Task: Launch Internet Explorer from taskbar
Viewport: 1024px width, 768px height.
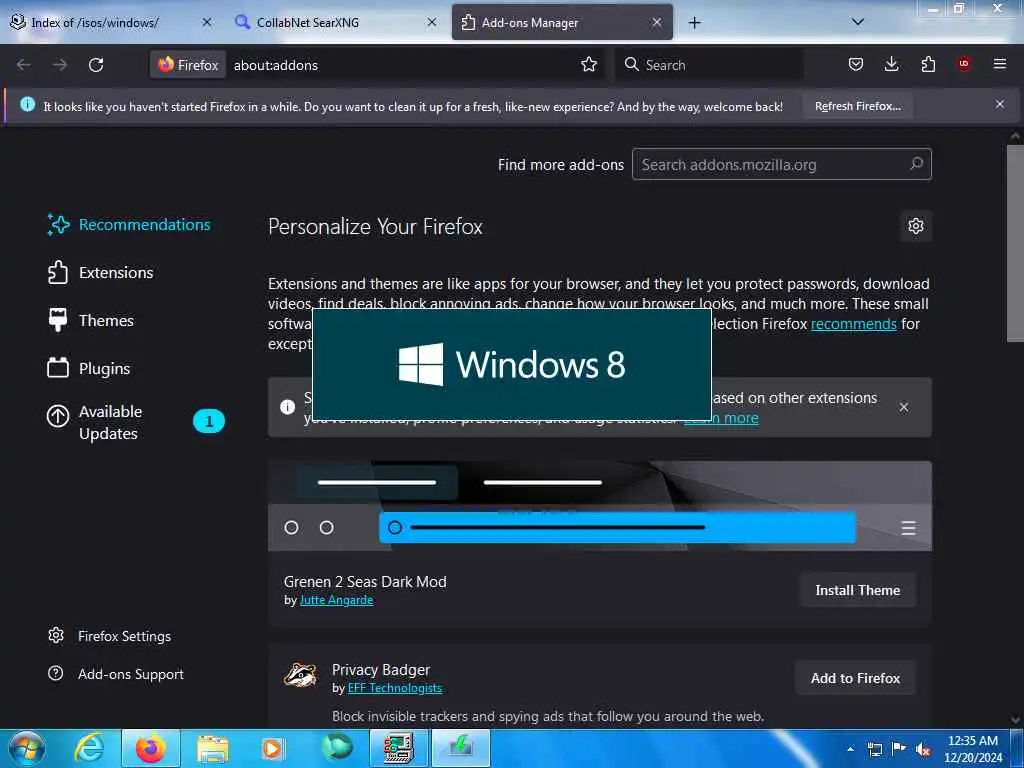Action: pos(89,748)
